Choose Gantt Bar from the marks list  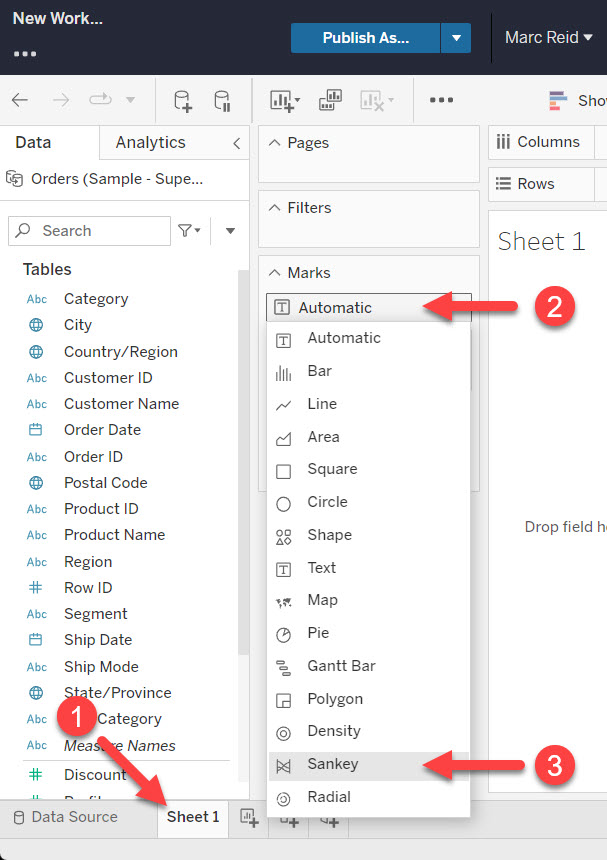[x=341, y=666]
